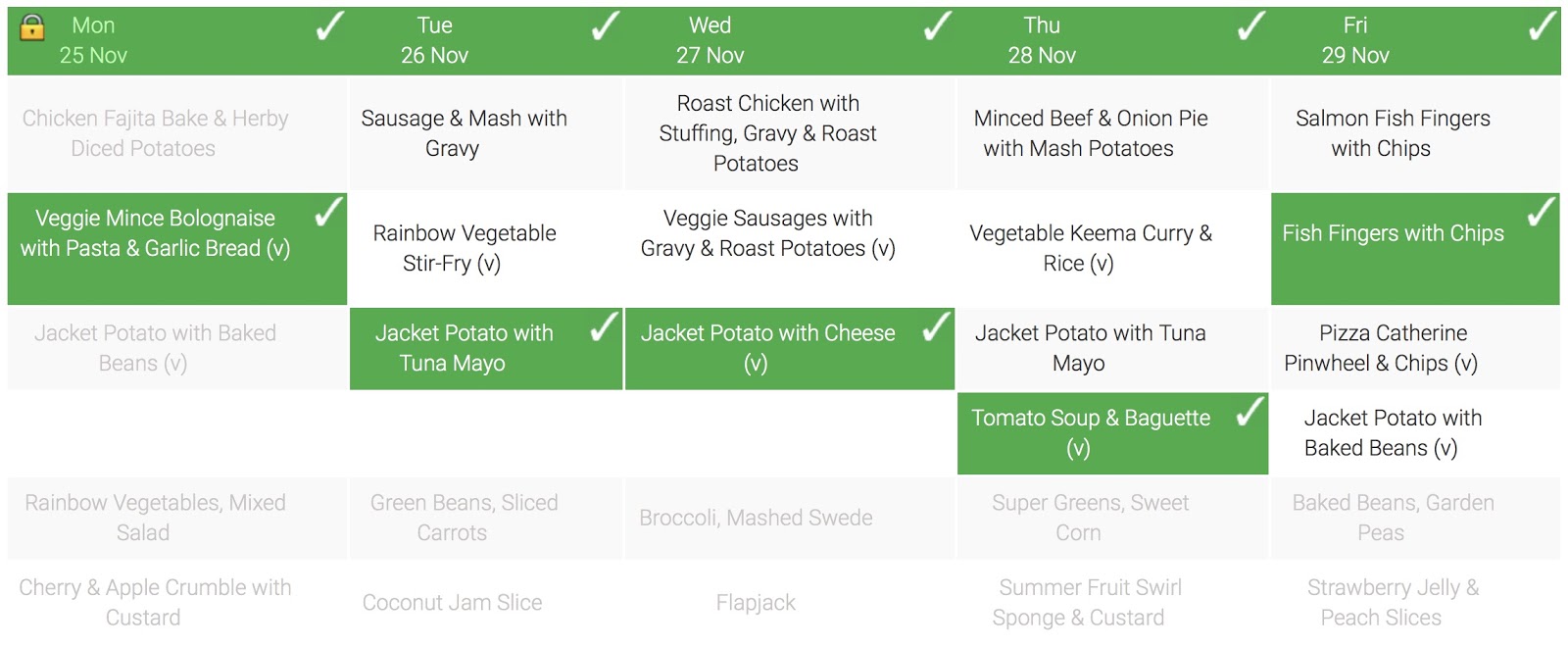Click the checkmark in Fri 29 Nov header
Image resolution: width=1568 pixels, height=647 pixels.
click(x=1543, y=26)
